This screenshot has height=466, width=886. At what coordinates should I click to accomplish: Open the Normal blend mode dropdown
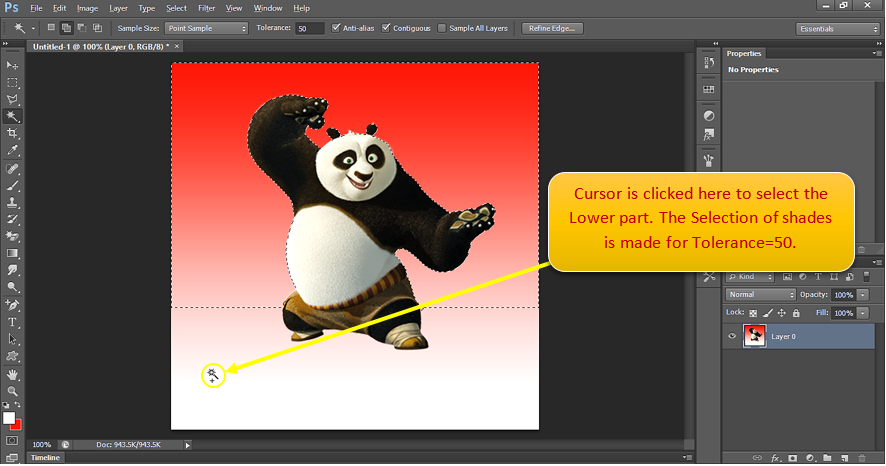(x=761, y=295)
